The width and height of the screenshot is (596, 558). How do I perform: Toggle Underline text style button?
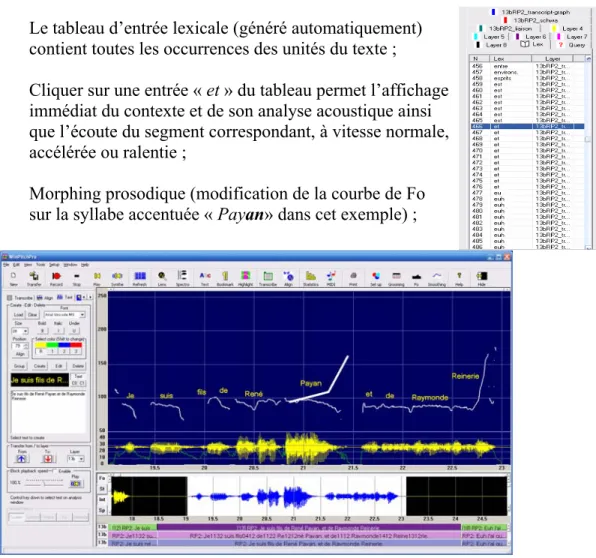click(x=74, y=331)
